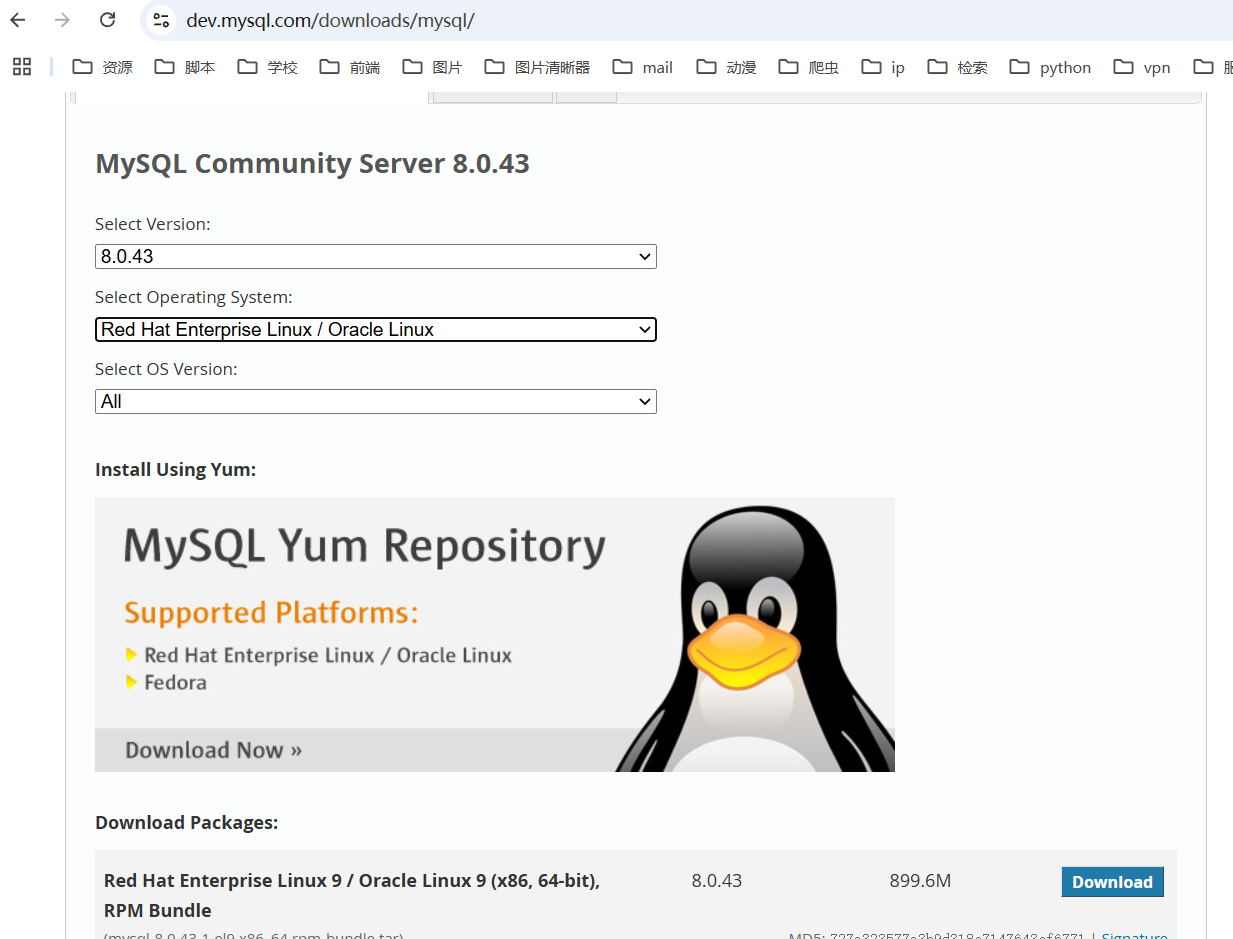Click the Select OS Version: label
The width and height of the screenshot is (1233, 939).
point(166,369)
